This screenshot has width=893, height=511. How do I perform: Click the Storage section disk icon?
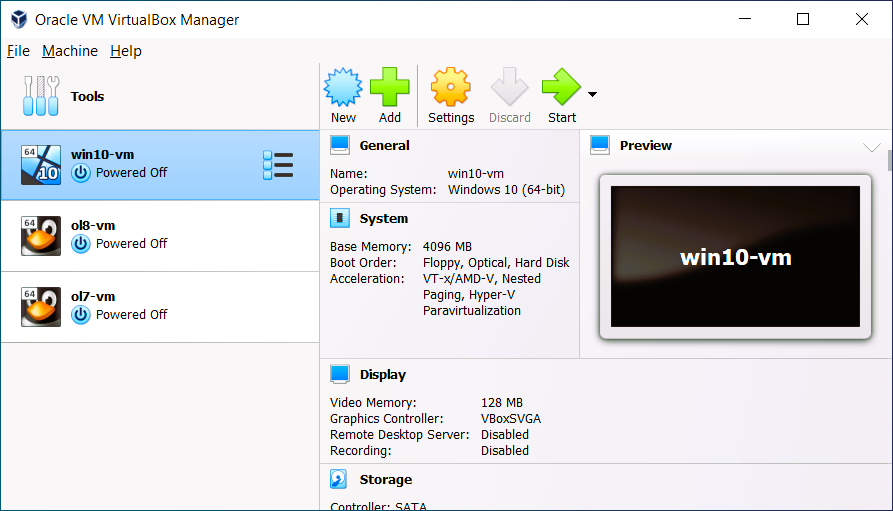(x=338, y=479)
